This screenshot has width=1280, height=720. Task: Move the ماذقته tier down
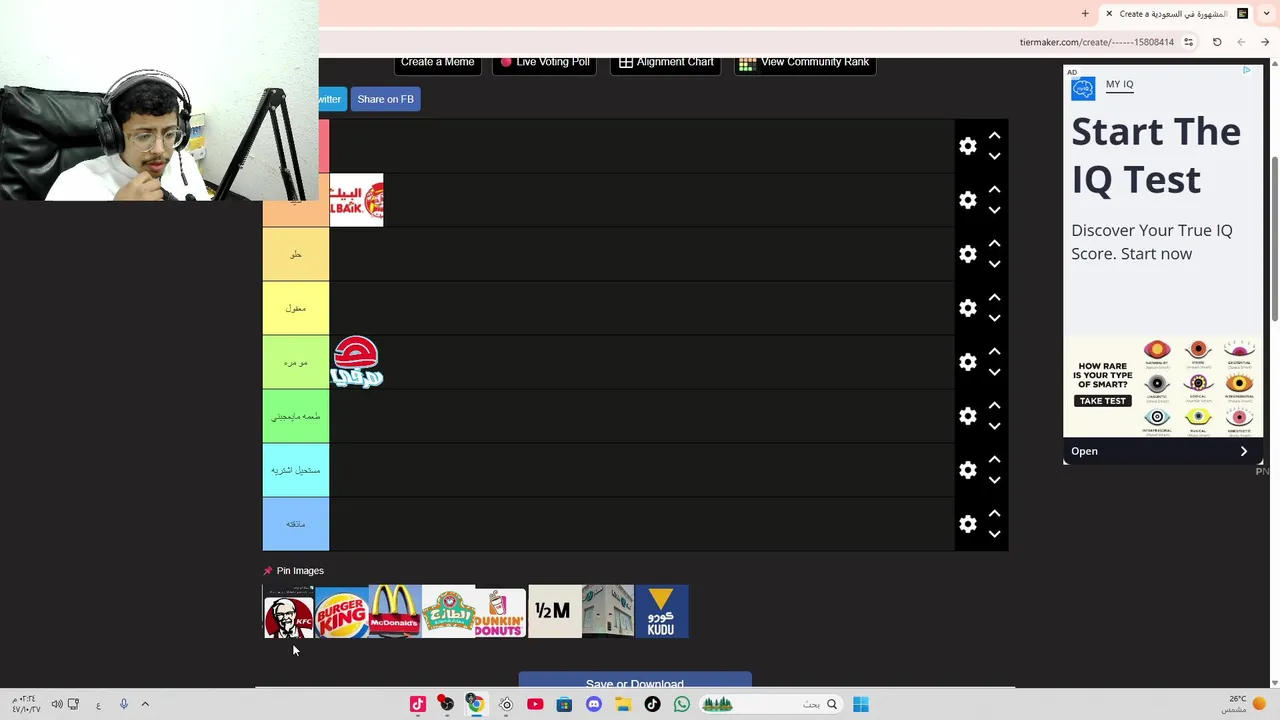tap(994, 535)
